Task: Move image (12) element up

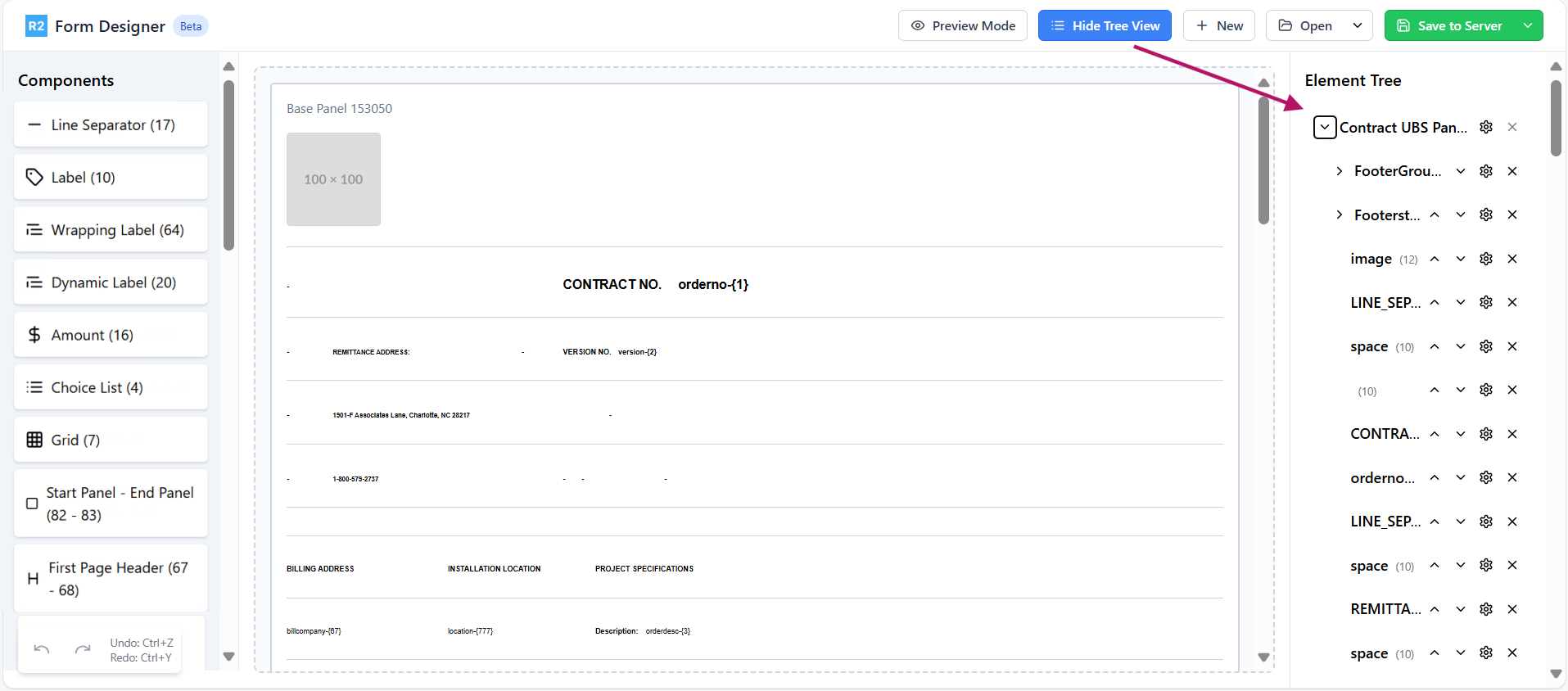Action: pos(1435,259)
